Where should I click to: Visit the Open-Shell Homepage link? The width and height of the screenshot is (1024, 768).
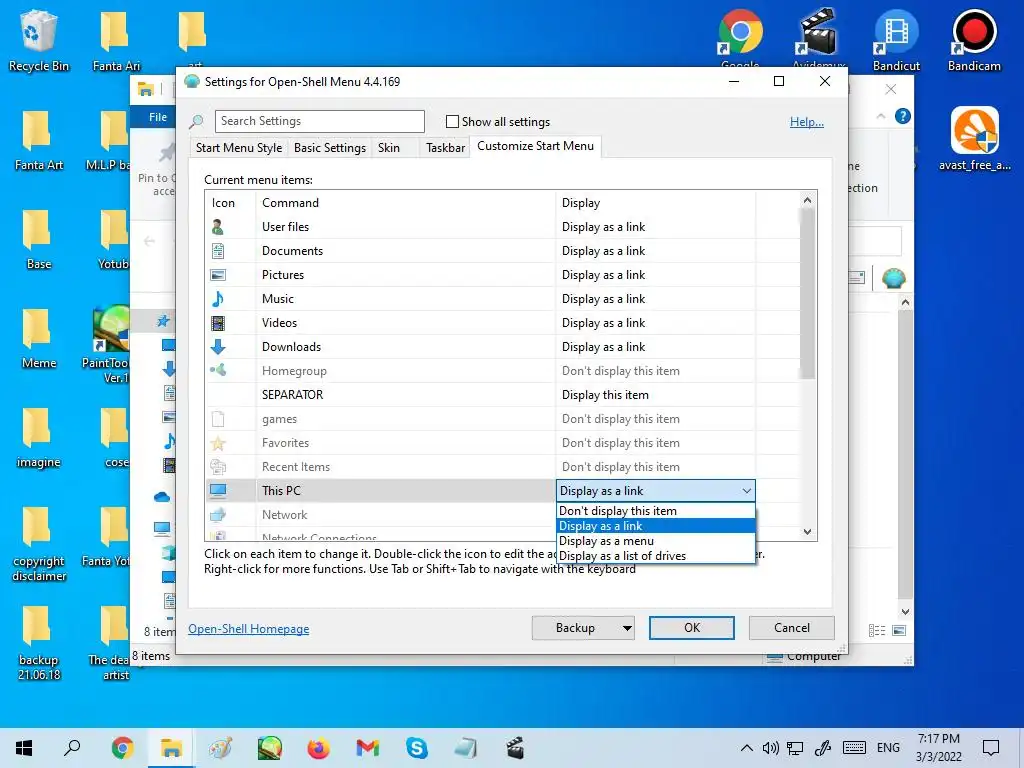[x=249, y=629]
